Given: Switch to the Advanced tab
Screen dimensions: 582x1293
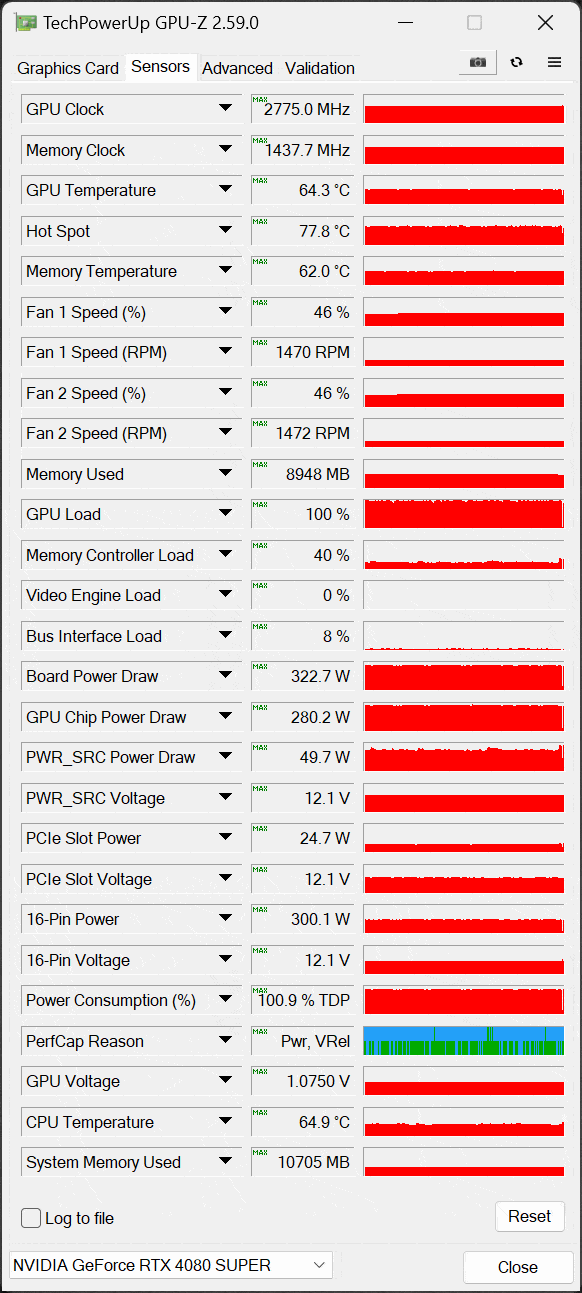Looking at the screenshot, I should pyautogui.click(x=237, y=68).
